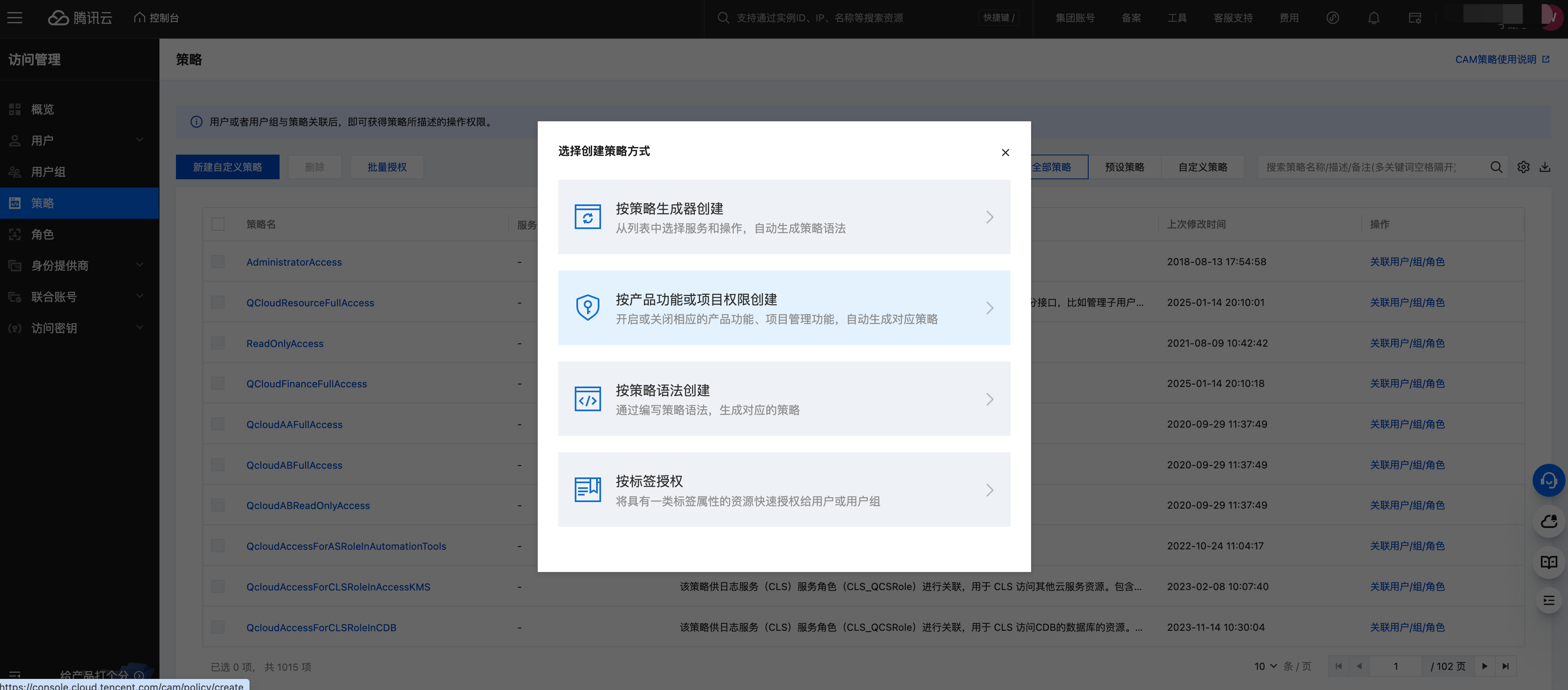
Task: Check the QCloudResourceFullAccess row checkbox
Action: (218, 302)
